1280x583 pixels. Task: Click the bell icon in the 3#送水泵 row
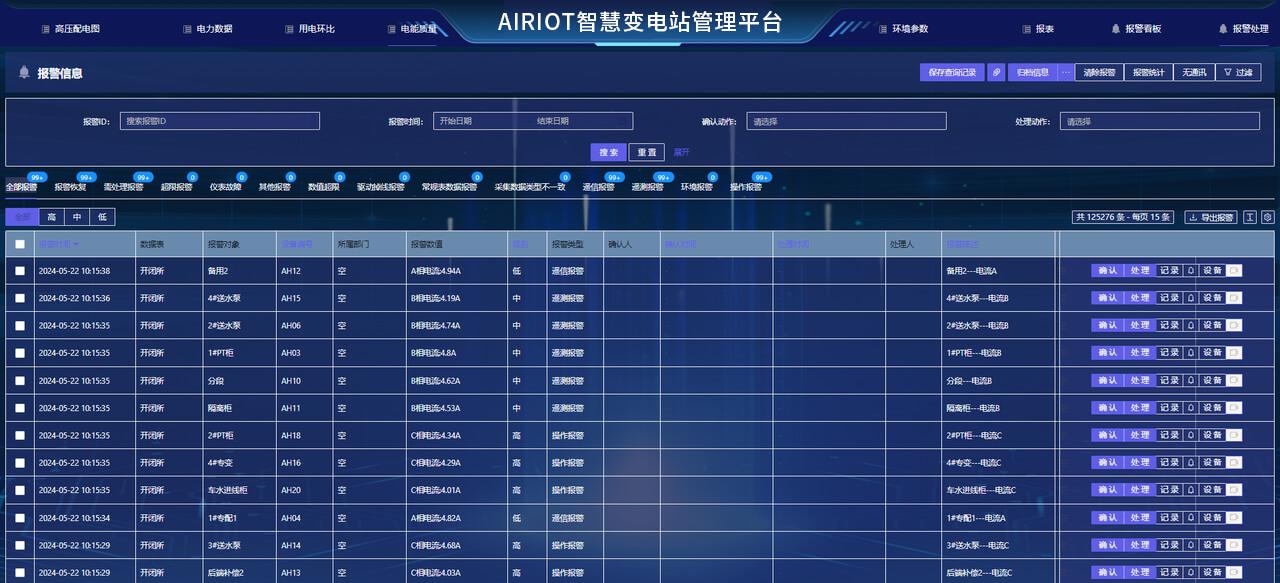point(1190,545)
